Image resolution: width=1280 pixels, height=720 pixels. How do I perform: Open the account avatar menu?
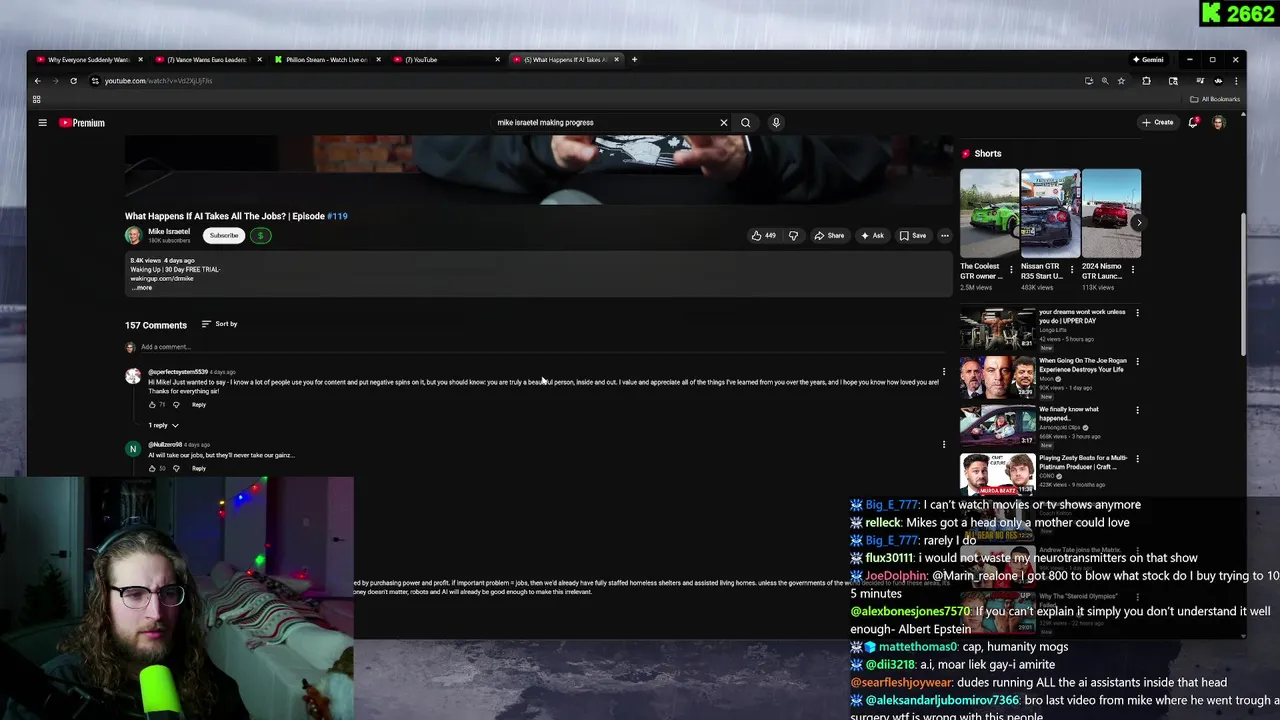[x=1219, y=123]
